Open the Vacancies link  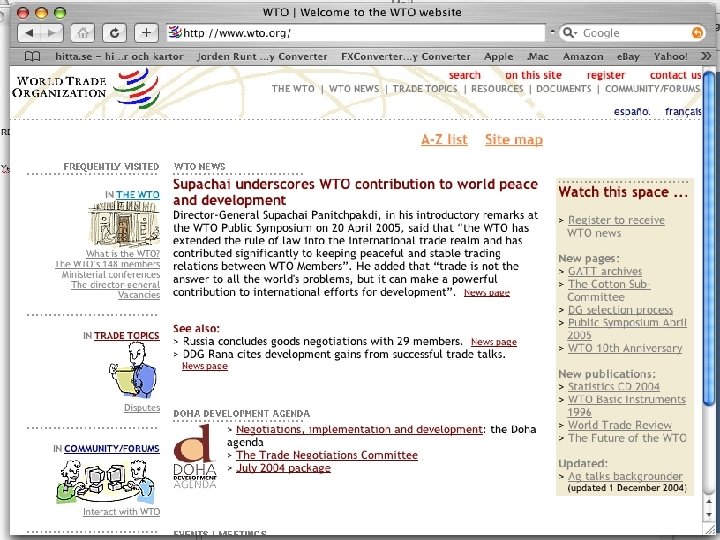(x=139, y=295)
